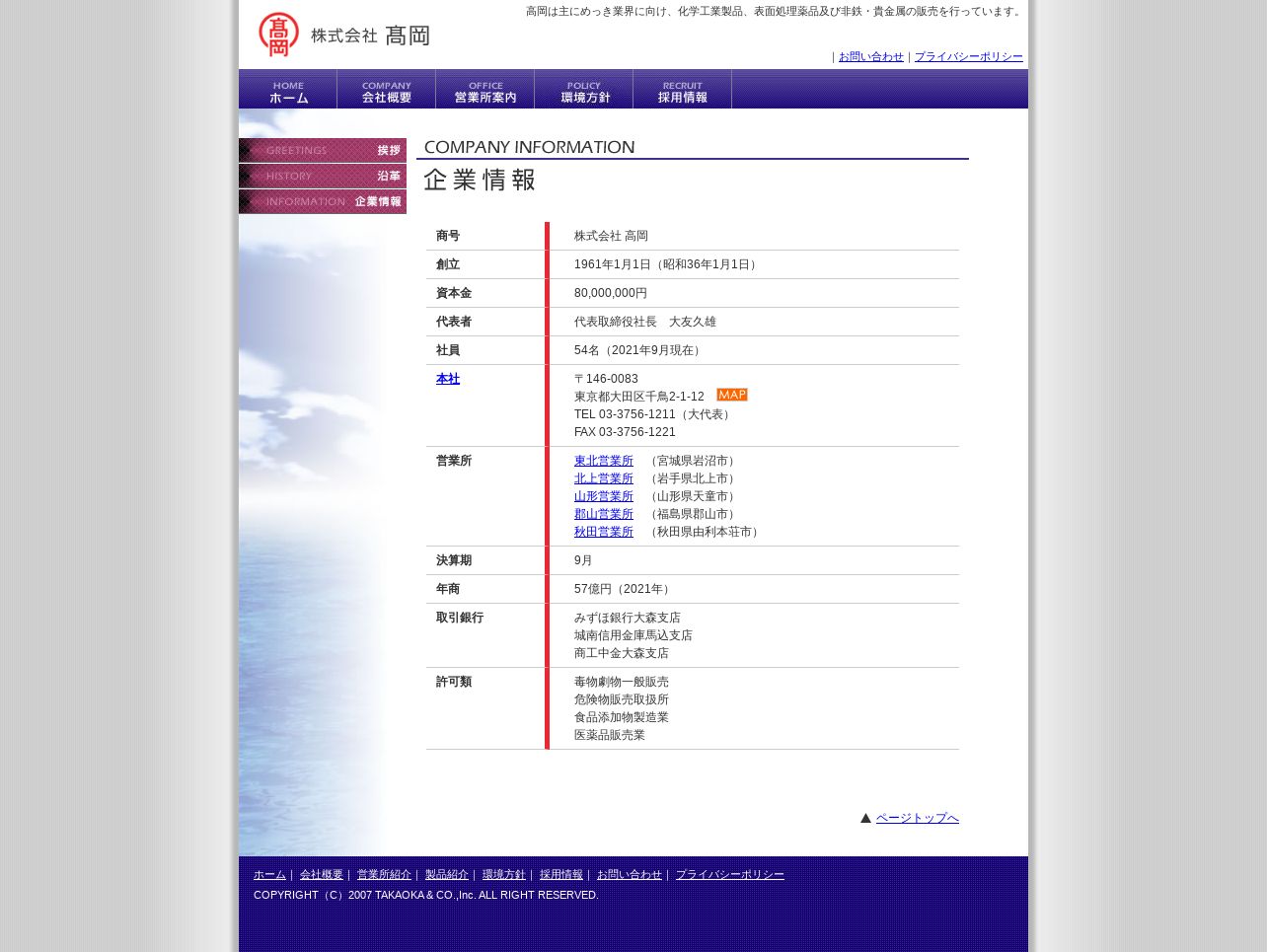Image resolution: width=1267 pixels, height=952 pixels.
Task: Click the 取引銀行 row label
Action: pyautogui.click(x=460, y=618)
